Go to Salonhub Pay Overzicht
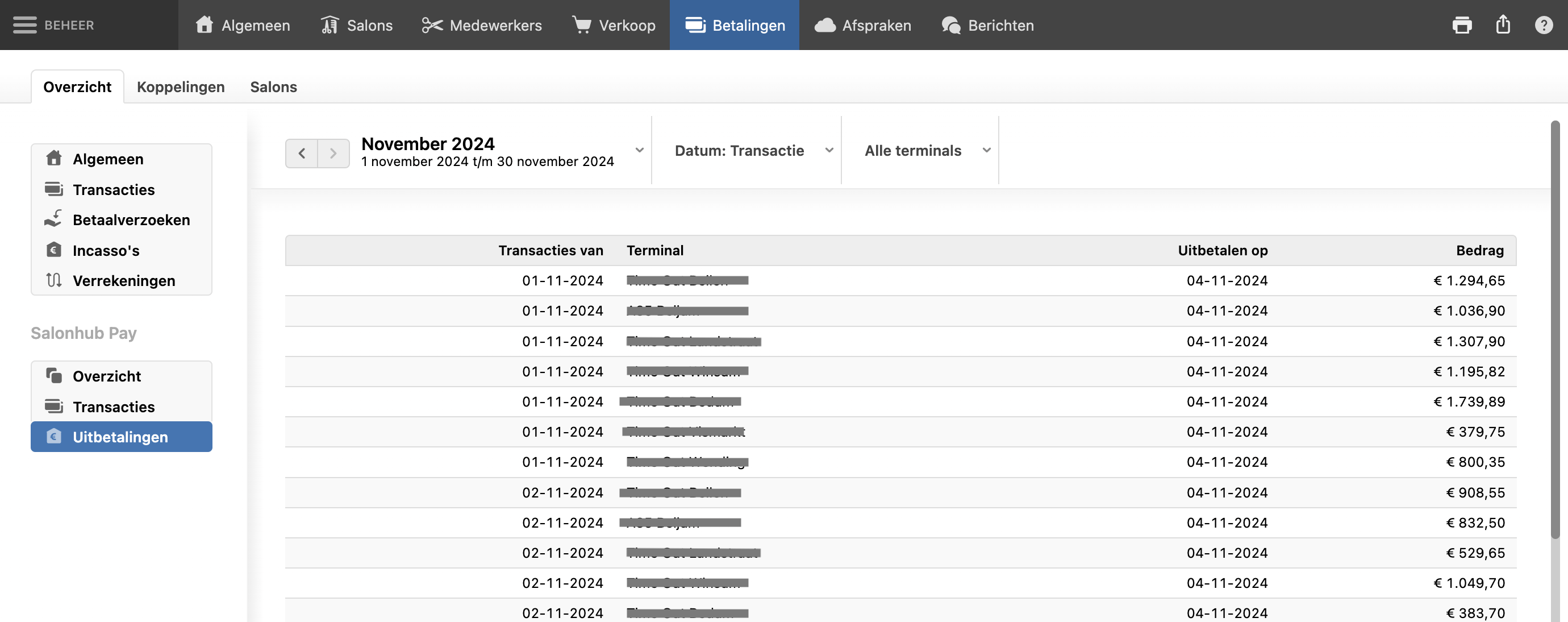1568x622 pixels. pos(107,376)
